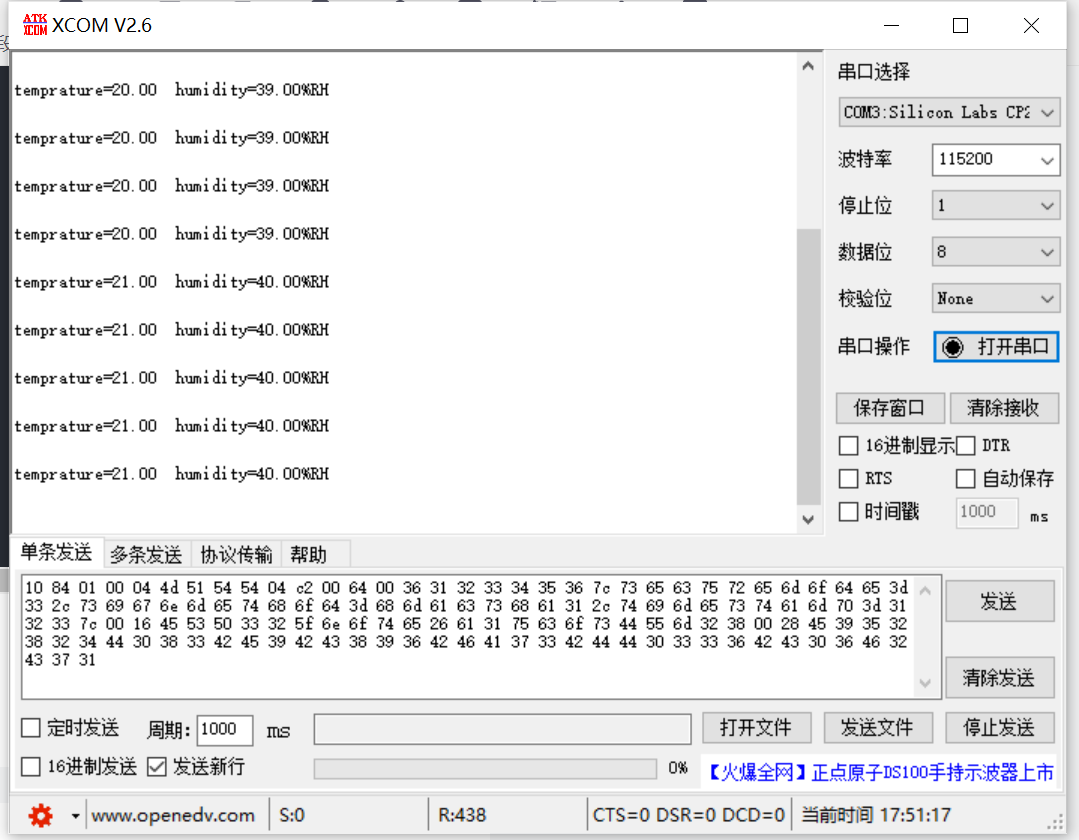The width and height of the screenshot is (1079, 840).
Task: Click 当前时间 17:51:17 status text
Action: [x=876, y=816]
